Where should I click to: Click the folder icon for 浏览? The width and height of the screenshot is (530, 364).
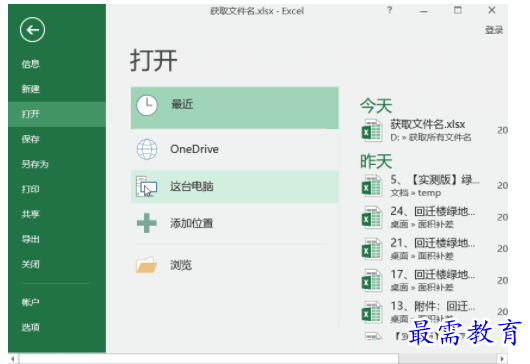coord(146,265)
